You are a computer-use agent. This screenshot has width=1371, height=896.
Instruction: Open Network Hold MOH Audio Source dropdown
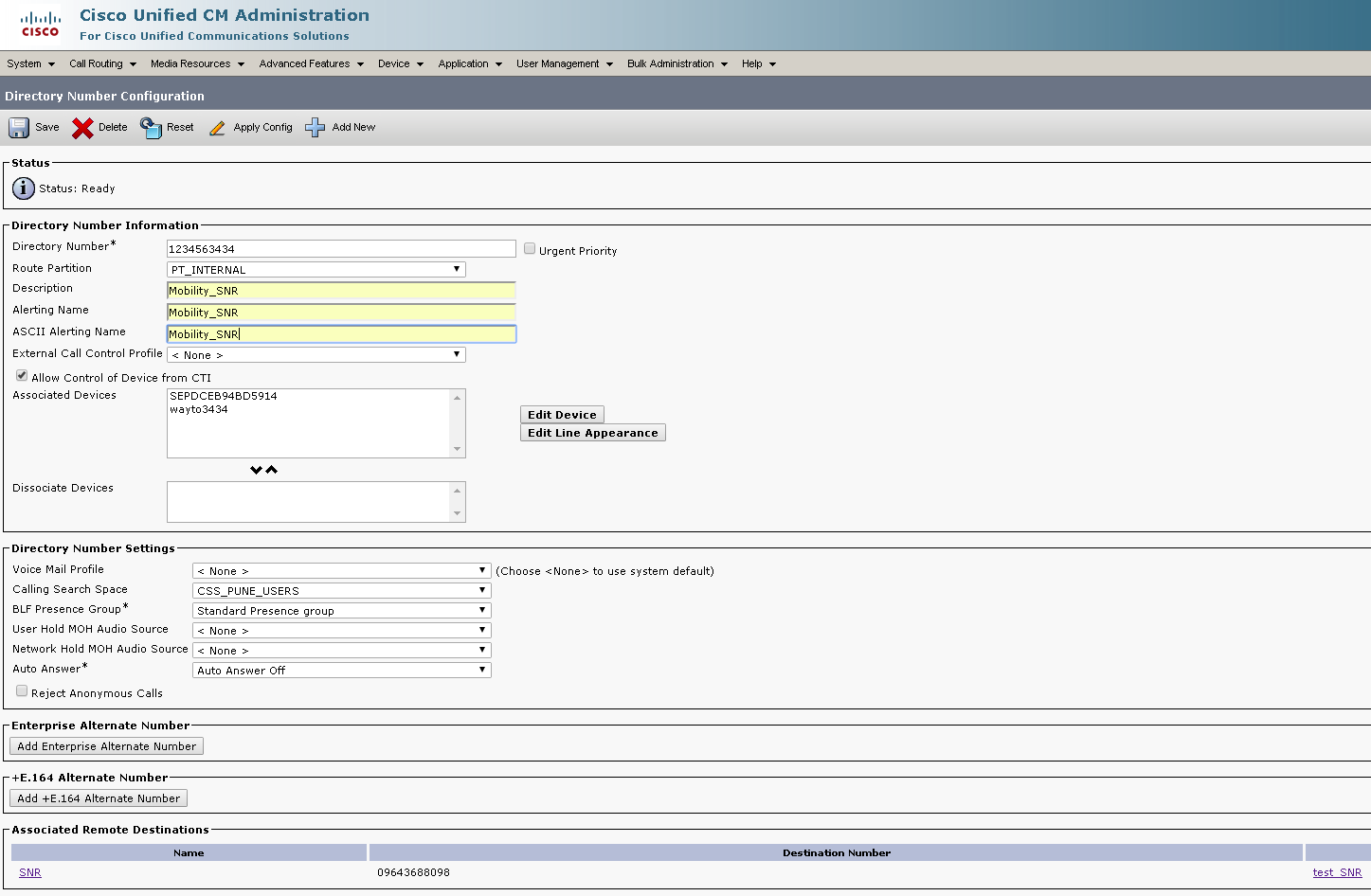342,651
